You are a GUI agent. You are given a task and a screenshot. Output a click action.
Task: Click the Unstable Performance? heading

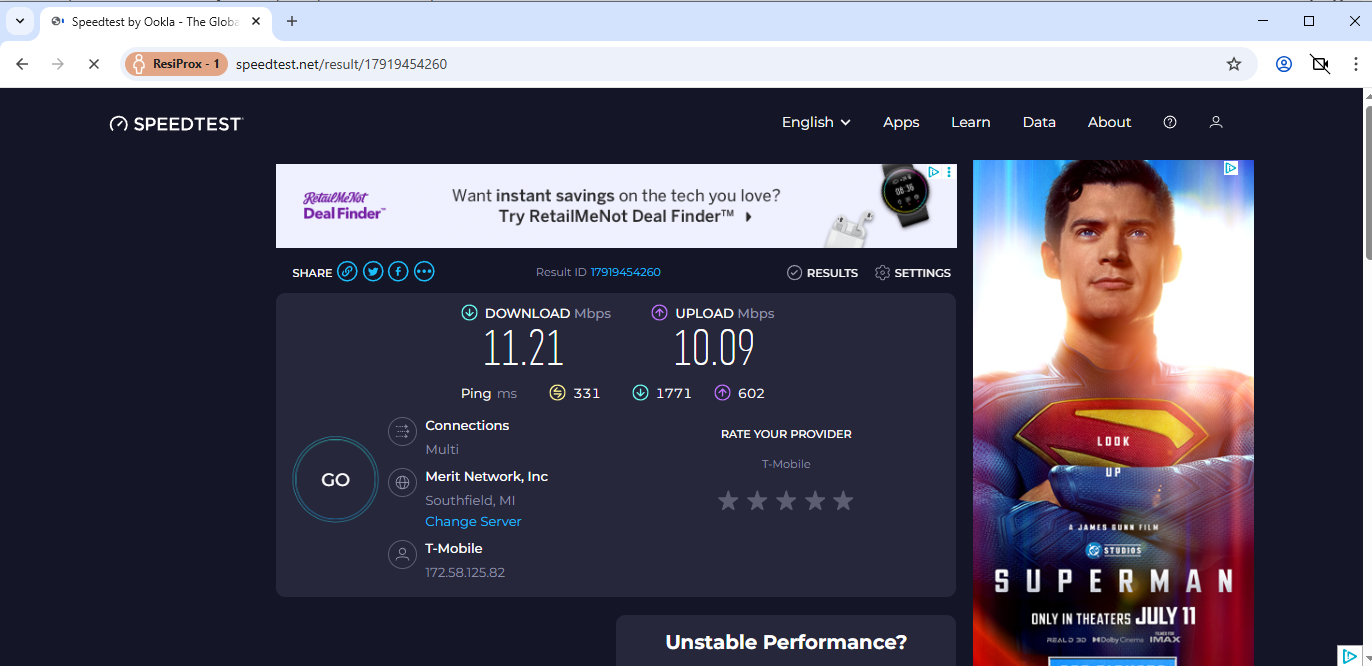point(786,642)
